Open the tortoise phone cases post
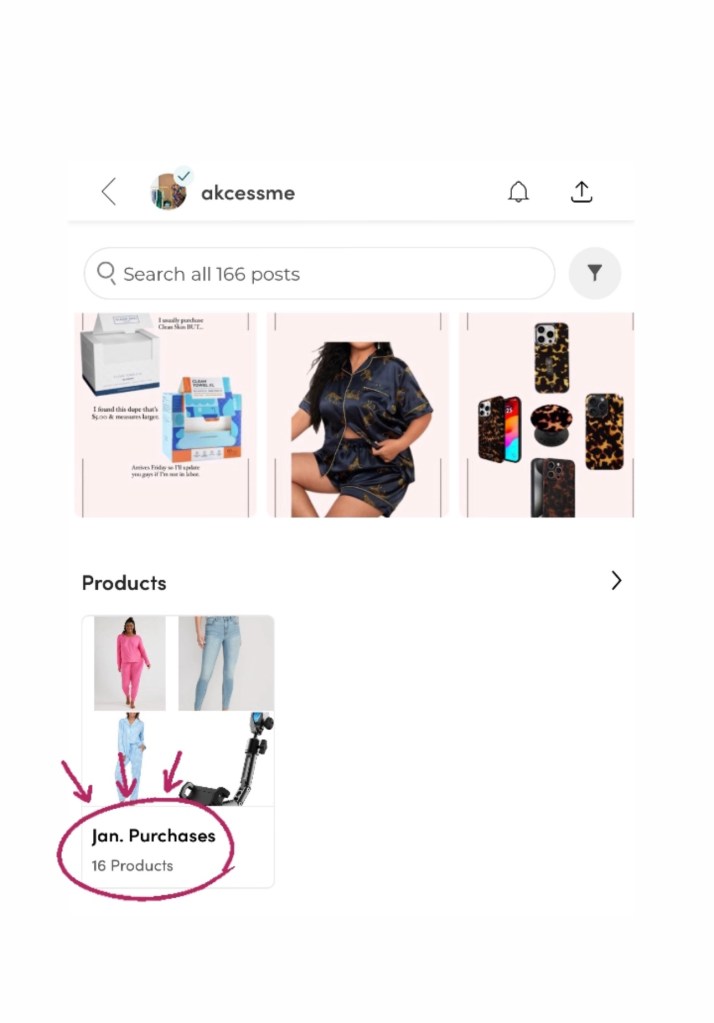 pyautogui.click(x=546, y=415)
